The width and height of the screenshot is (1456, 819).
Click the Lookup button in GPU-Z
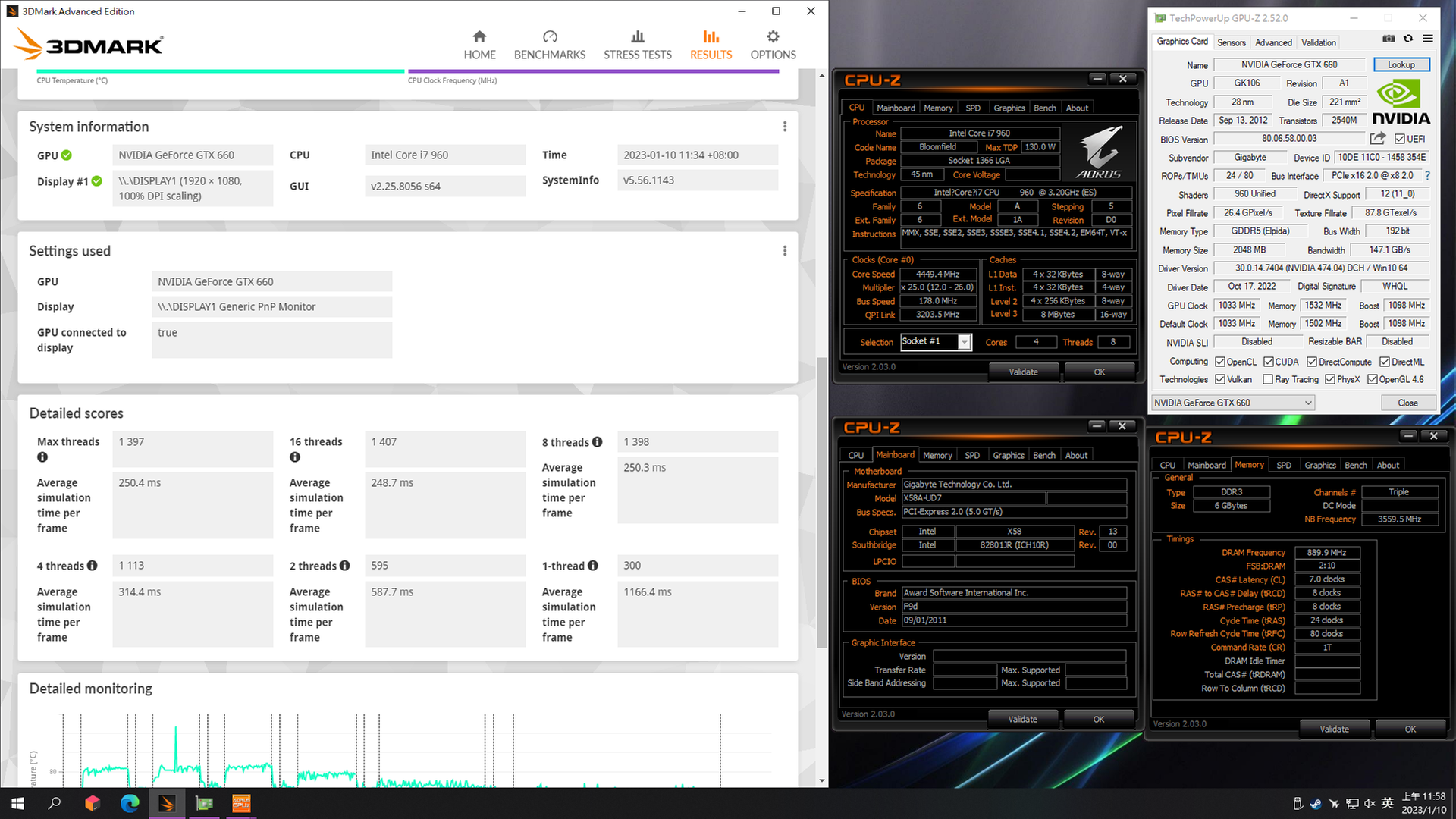click(1401, 65)
